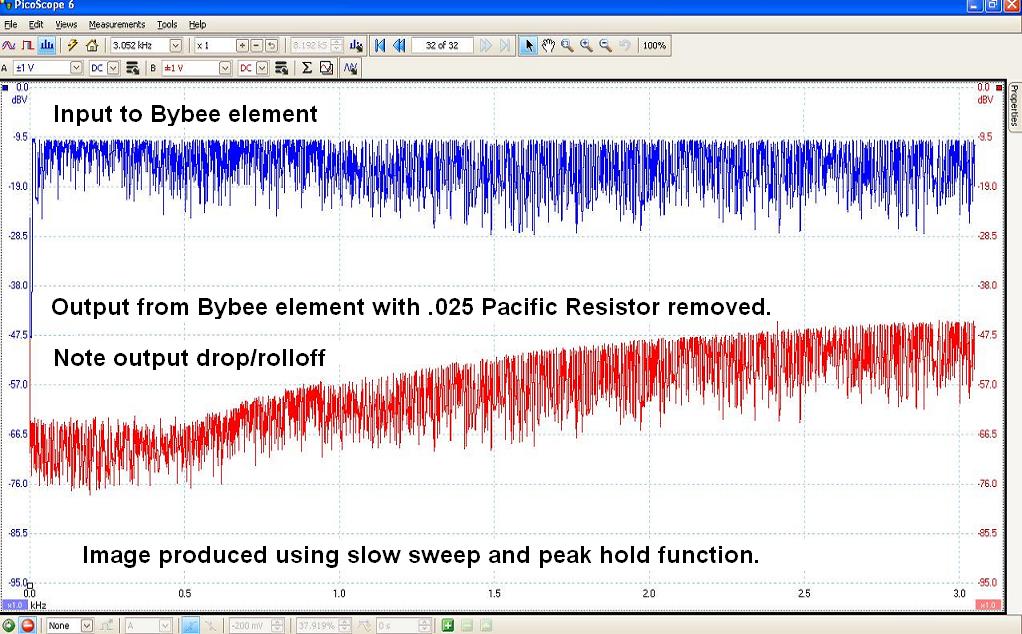Open the Help menu
1022x634 pixels.
coord(197,24)
